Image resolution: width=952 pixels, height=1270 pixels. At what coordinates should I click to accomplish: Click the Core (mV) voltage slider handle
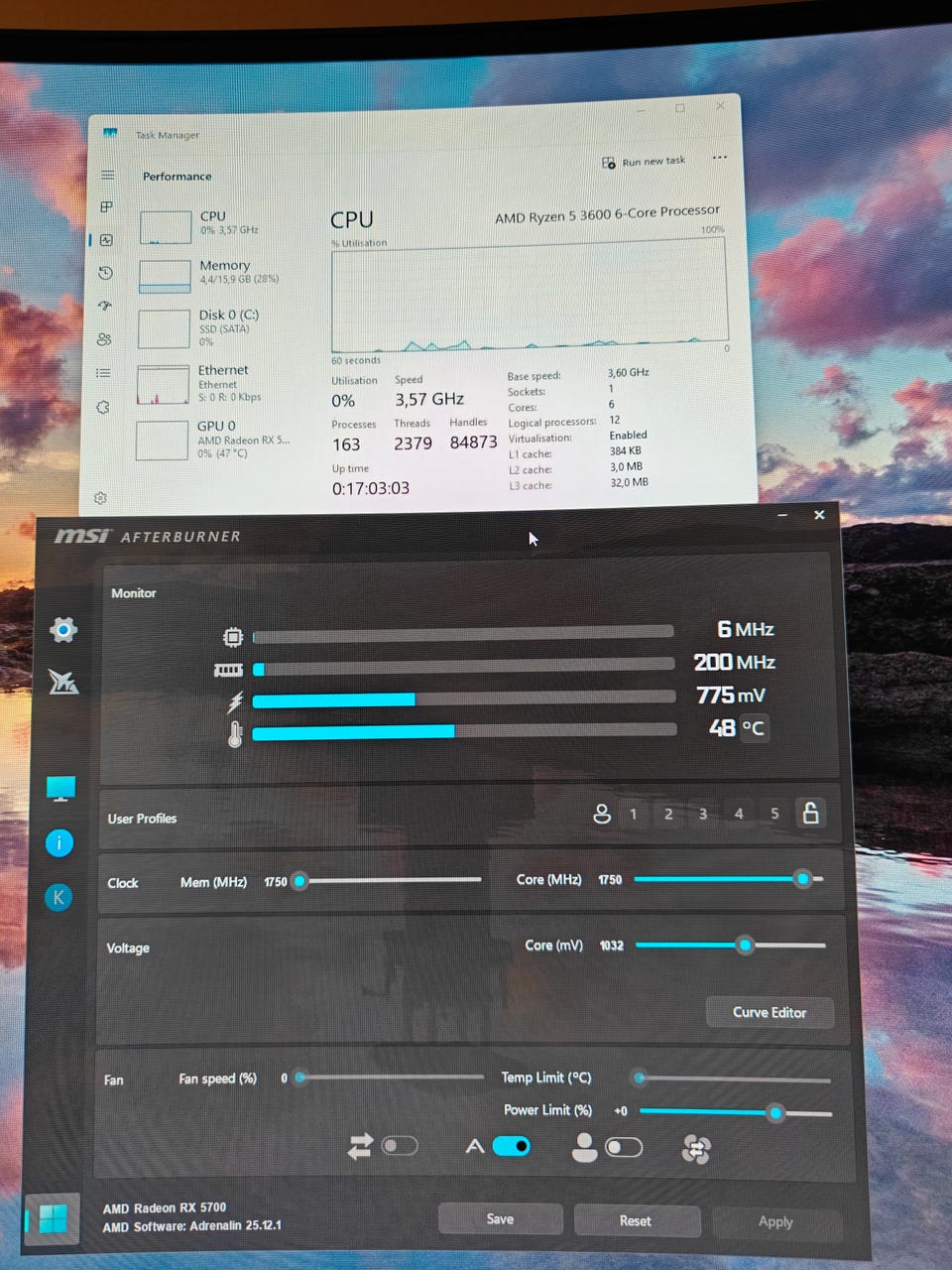745,946
